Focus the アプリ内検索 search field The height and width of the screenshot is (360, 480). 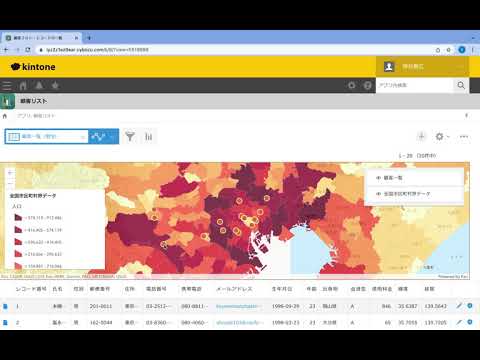coord(415,85)
